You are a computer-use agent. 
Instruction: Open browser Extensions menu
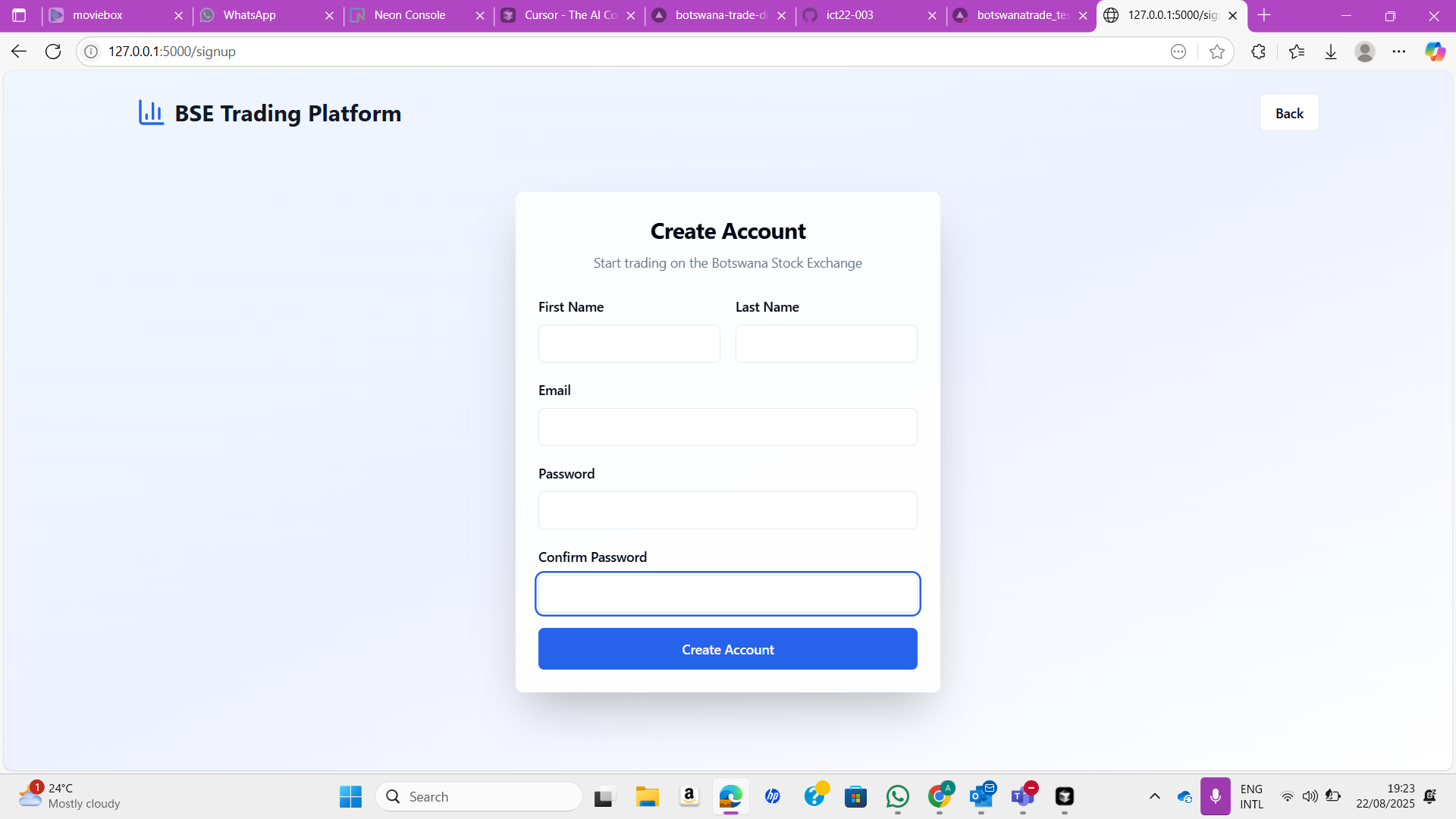[x=1258, y=52]
